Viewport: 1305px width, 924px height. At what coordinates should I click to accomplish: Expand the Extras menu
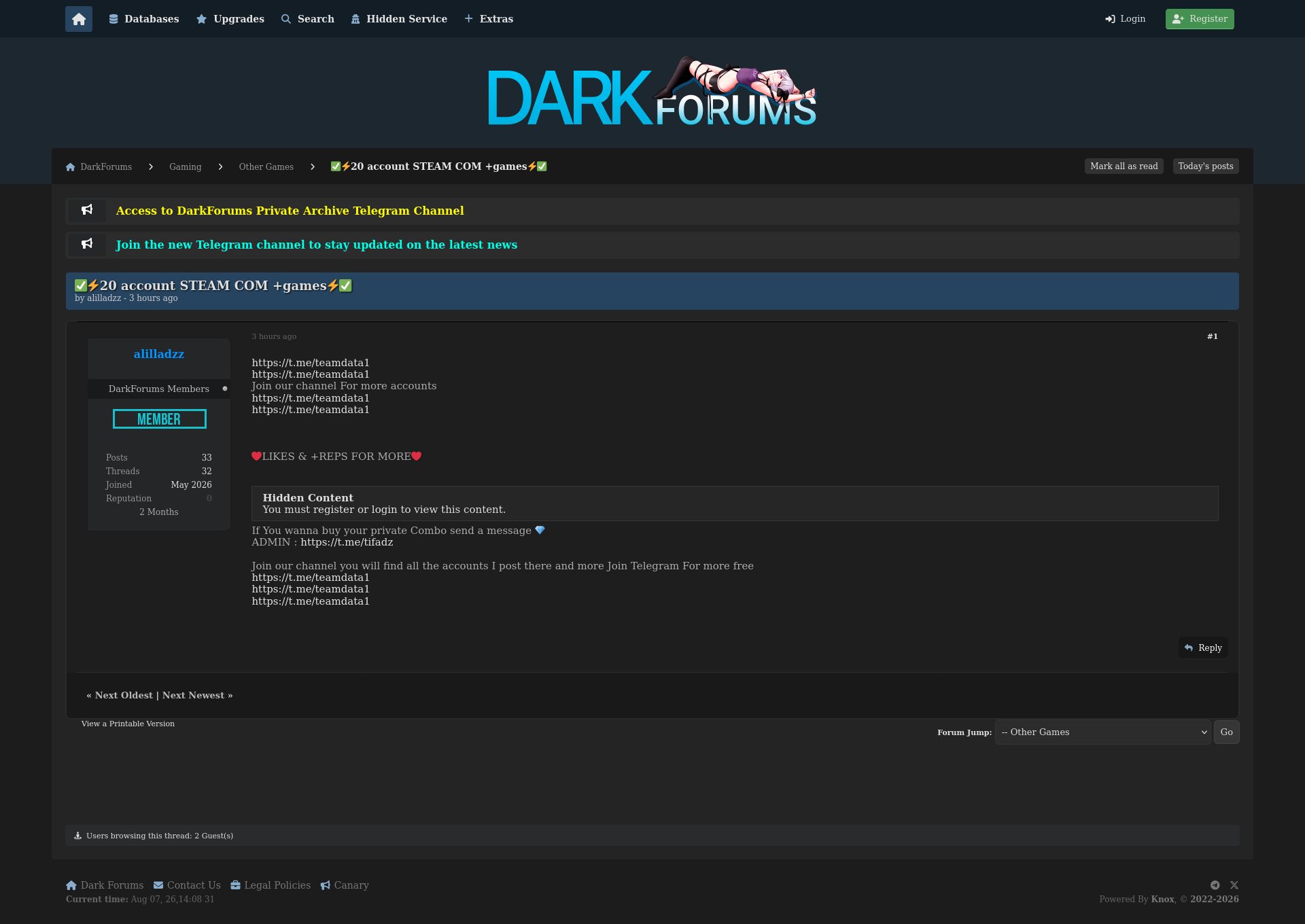point(489,19)
